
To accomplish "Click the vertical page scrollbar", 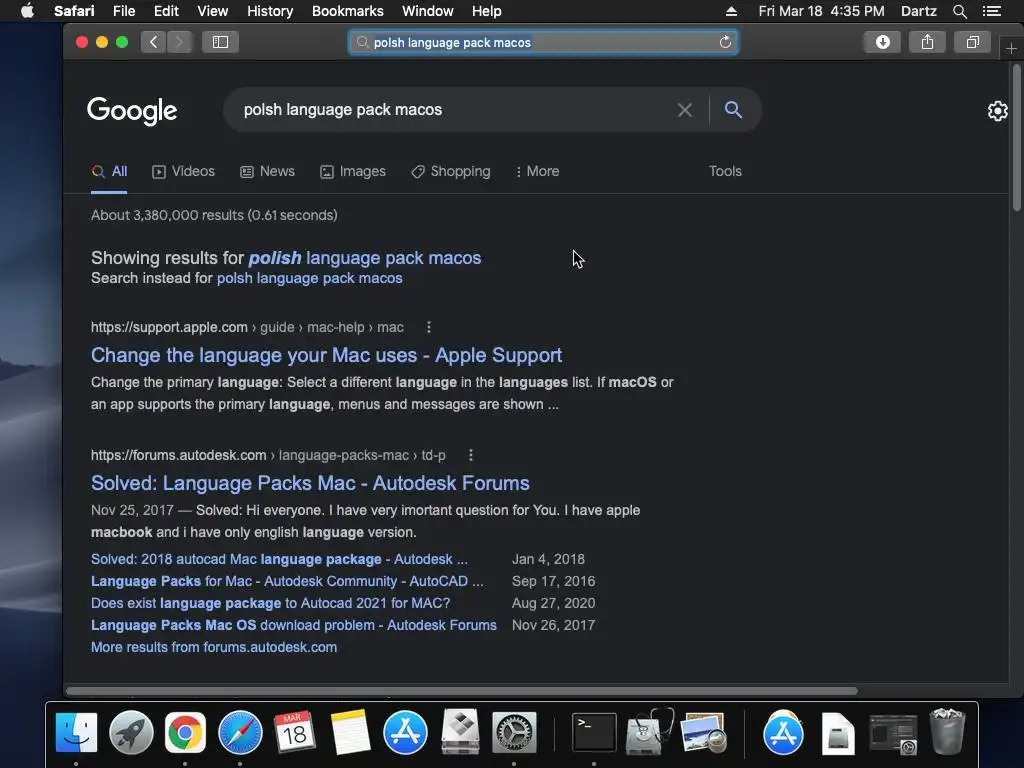I will tap(1016, 138).
